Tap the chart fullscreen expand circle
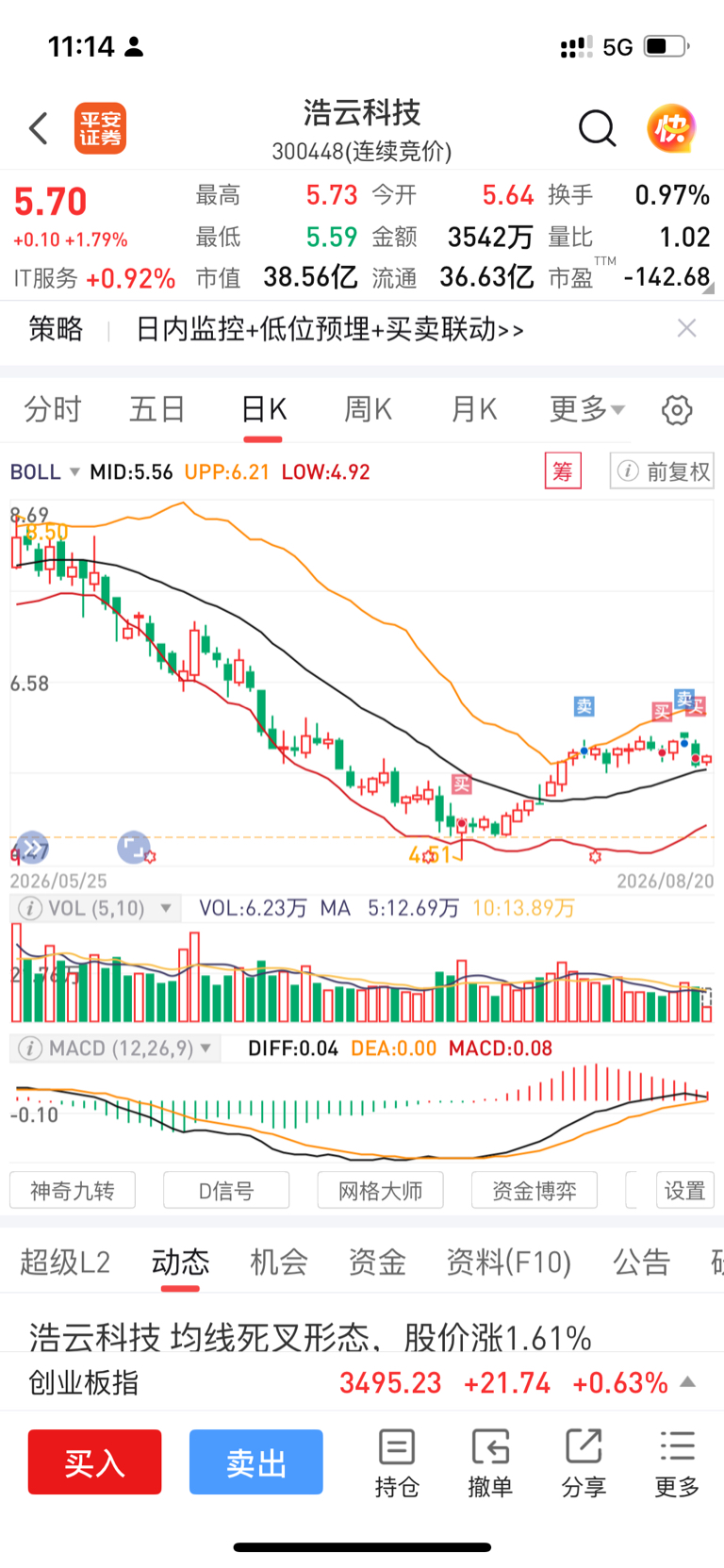This screenshot has width=724, height=1568. point(134,848)
